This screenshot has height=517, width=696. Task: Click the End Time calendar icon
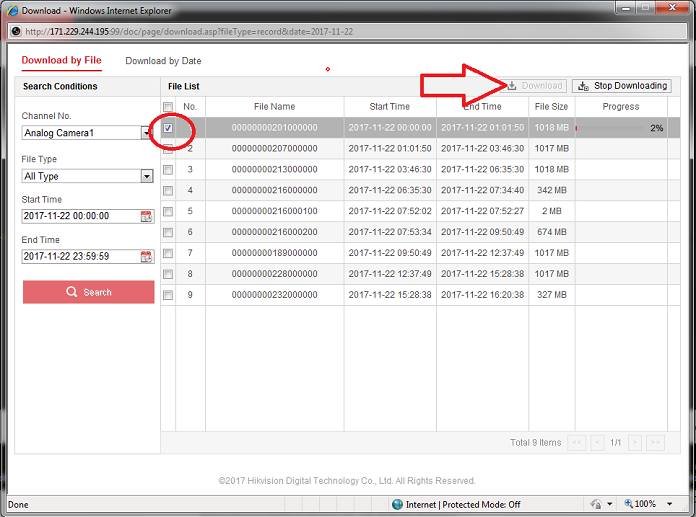pos(146,256)
